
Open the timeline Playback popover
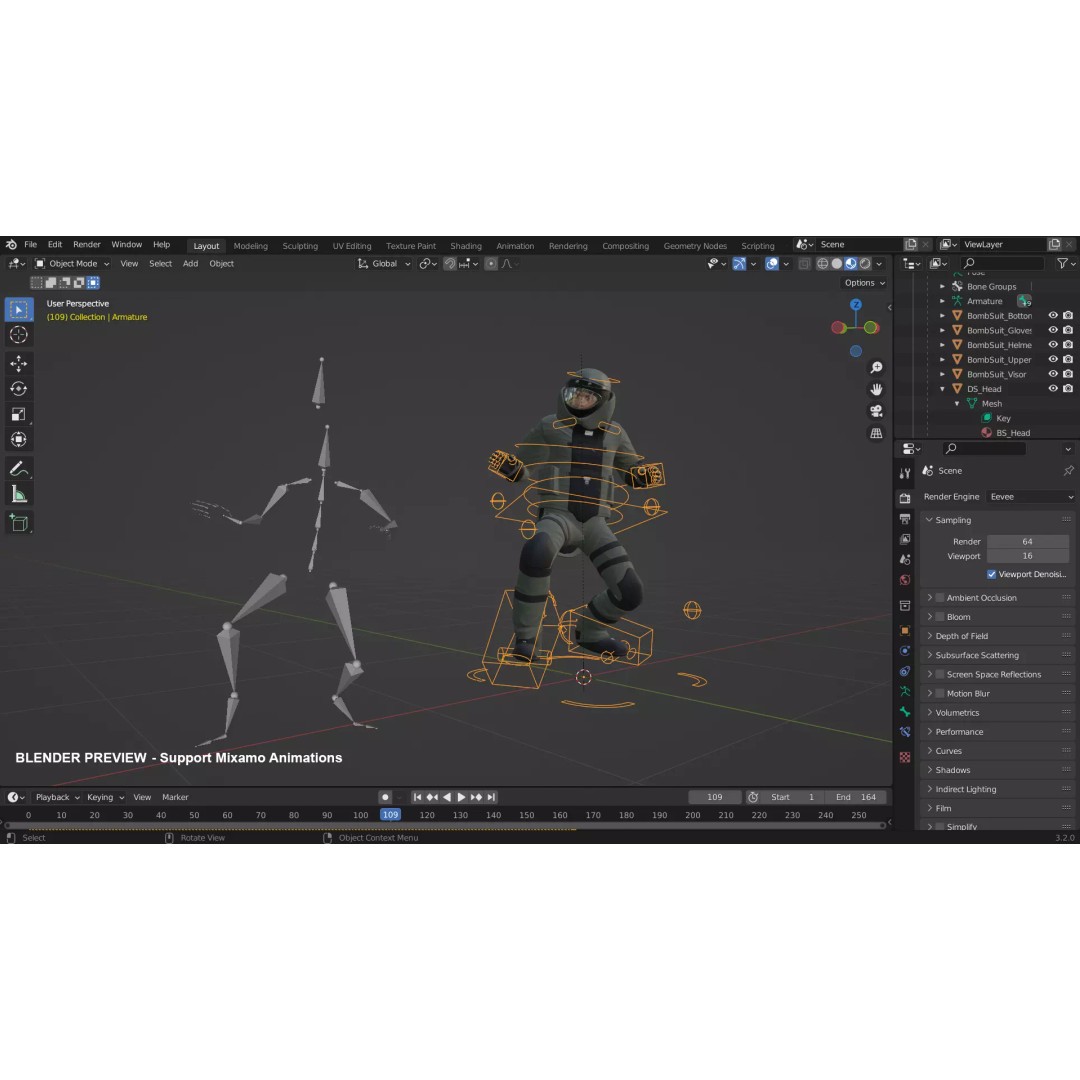[57, 797]
